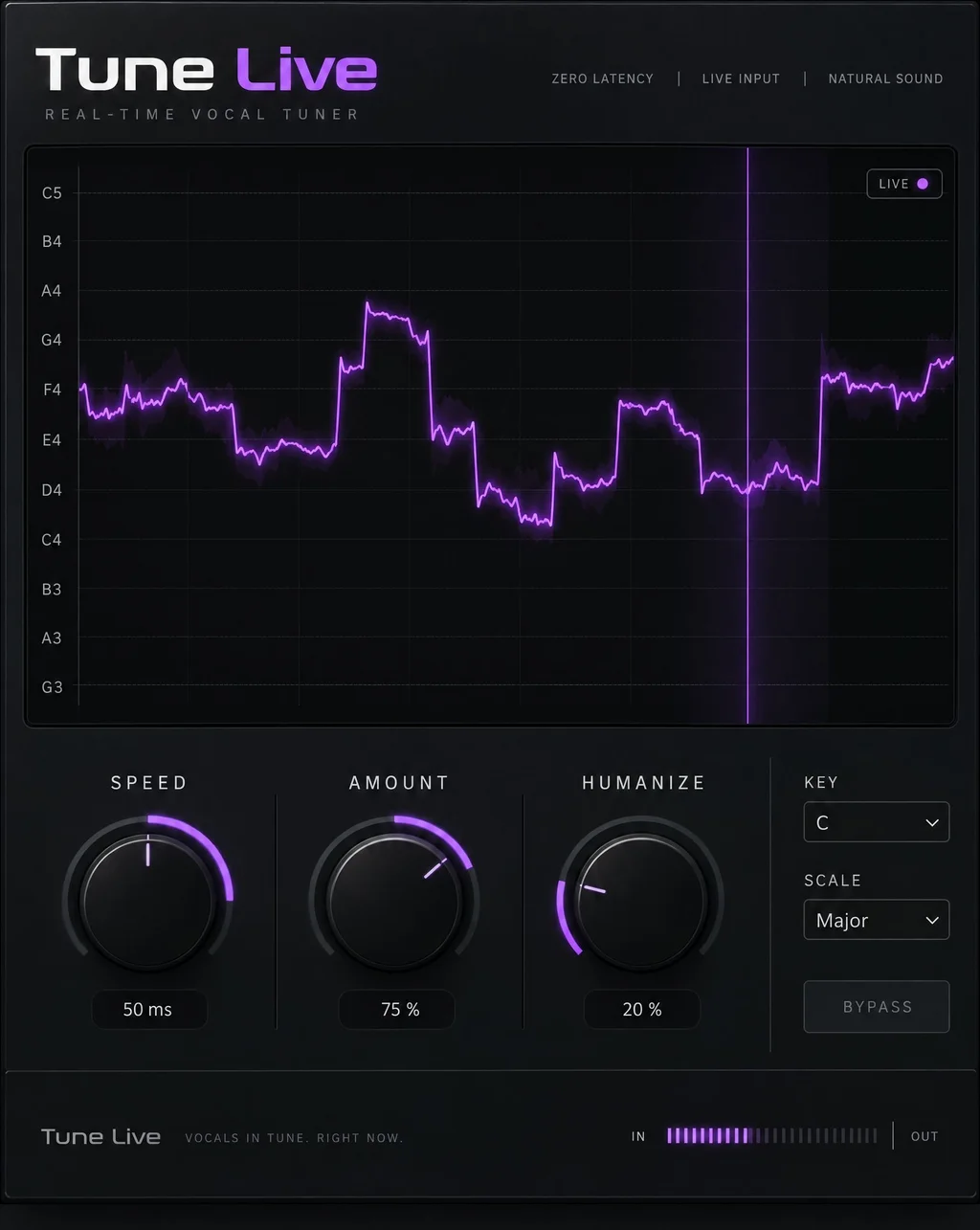Click the SCALE heading label
Screen dimensions: 980x1230
[x=833, y=881]
